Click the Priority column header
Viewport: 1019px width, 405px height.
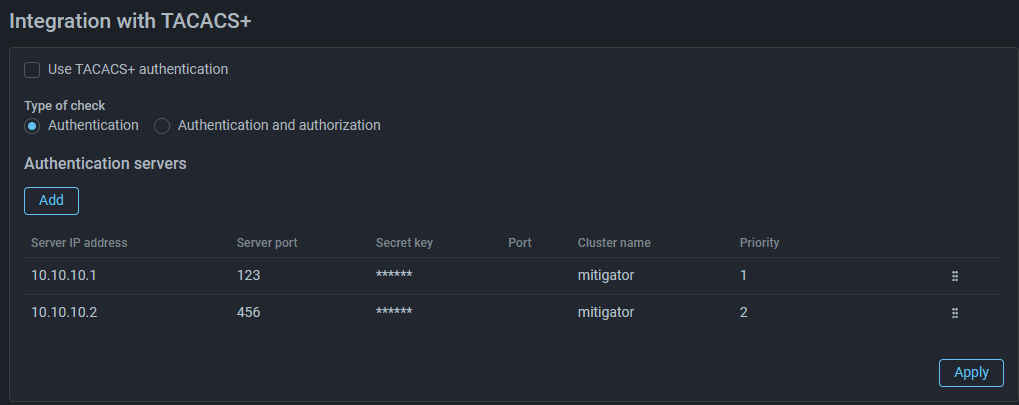pyautogui.click(x=759, y=243)
